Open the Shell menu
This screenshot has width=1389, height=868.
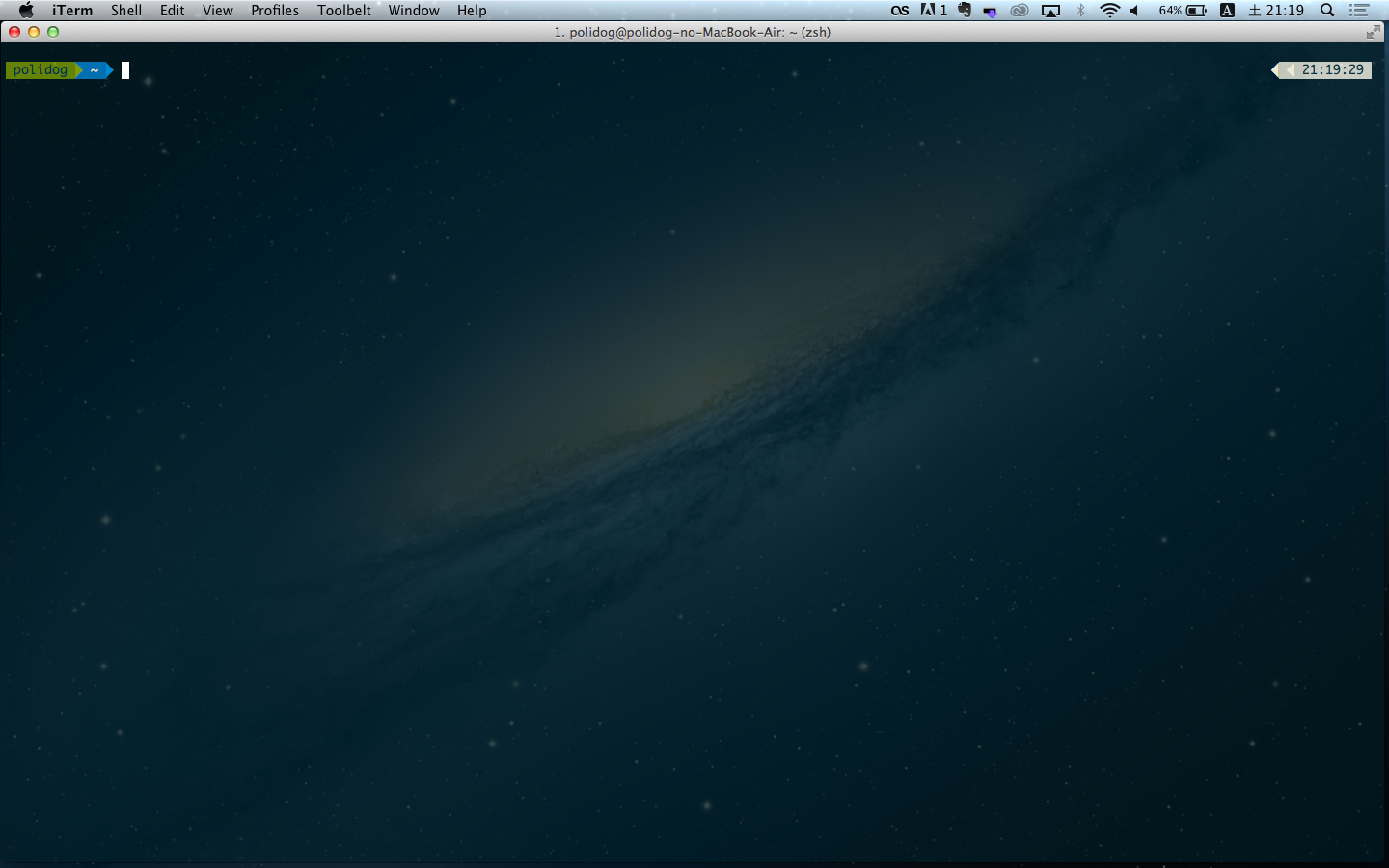[126, 10]
